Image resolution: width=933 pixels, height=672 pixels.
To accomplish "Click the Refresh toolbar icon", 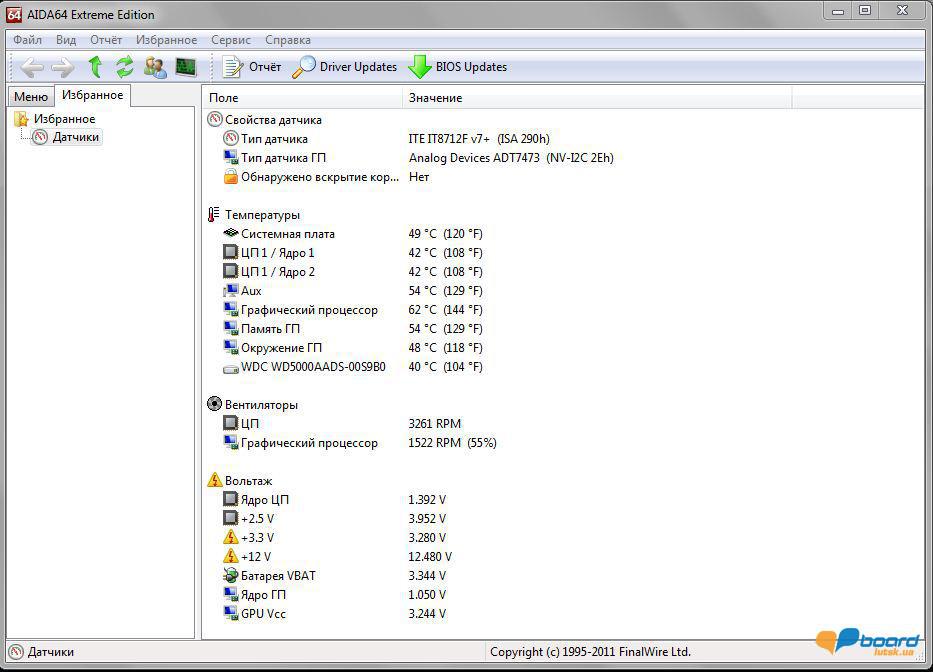I will [125, 67].
